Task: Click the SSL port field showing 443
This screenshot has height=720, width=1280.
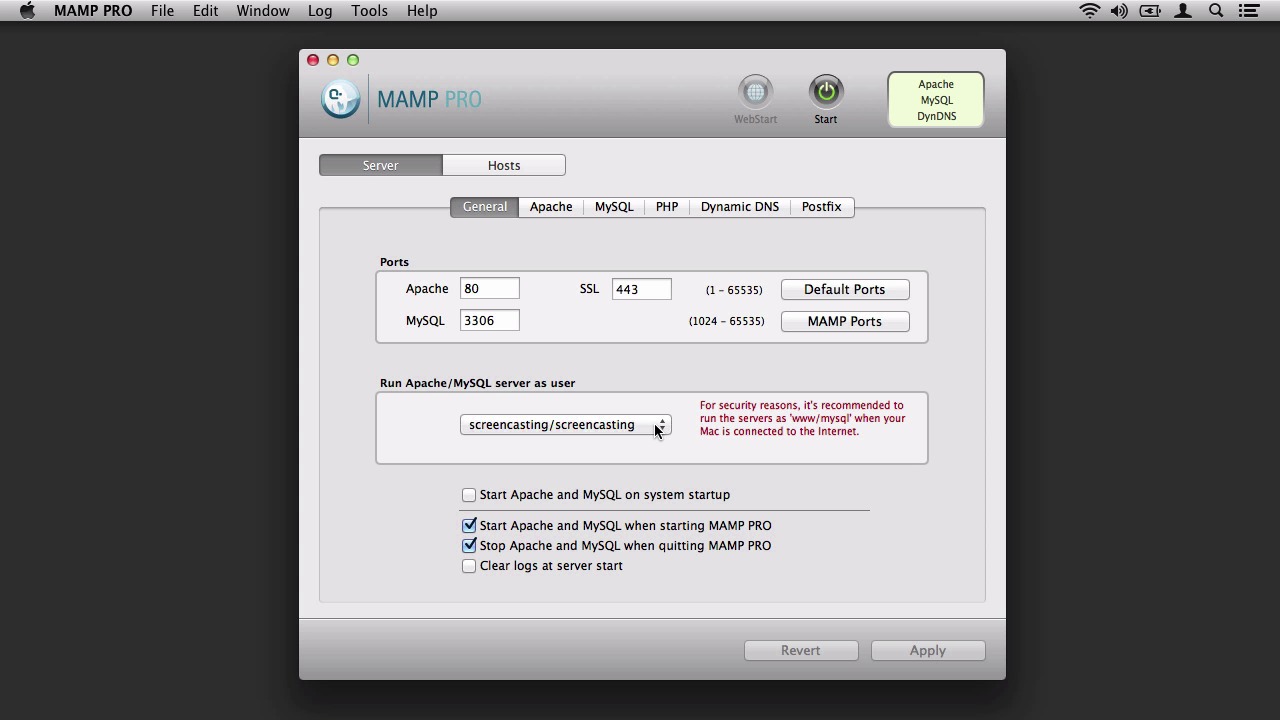Action: (x=642, y=289)
